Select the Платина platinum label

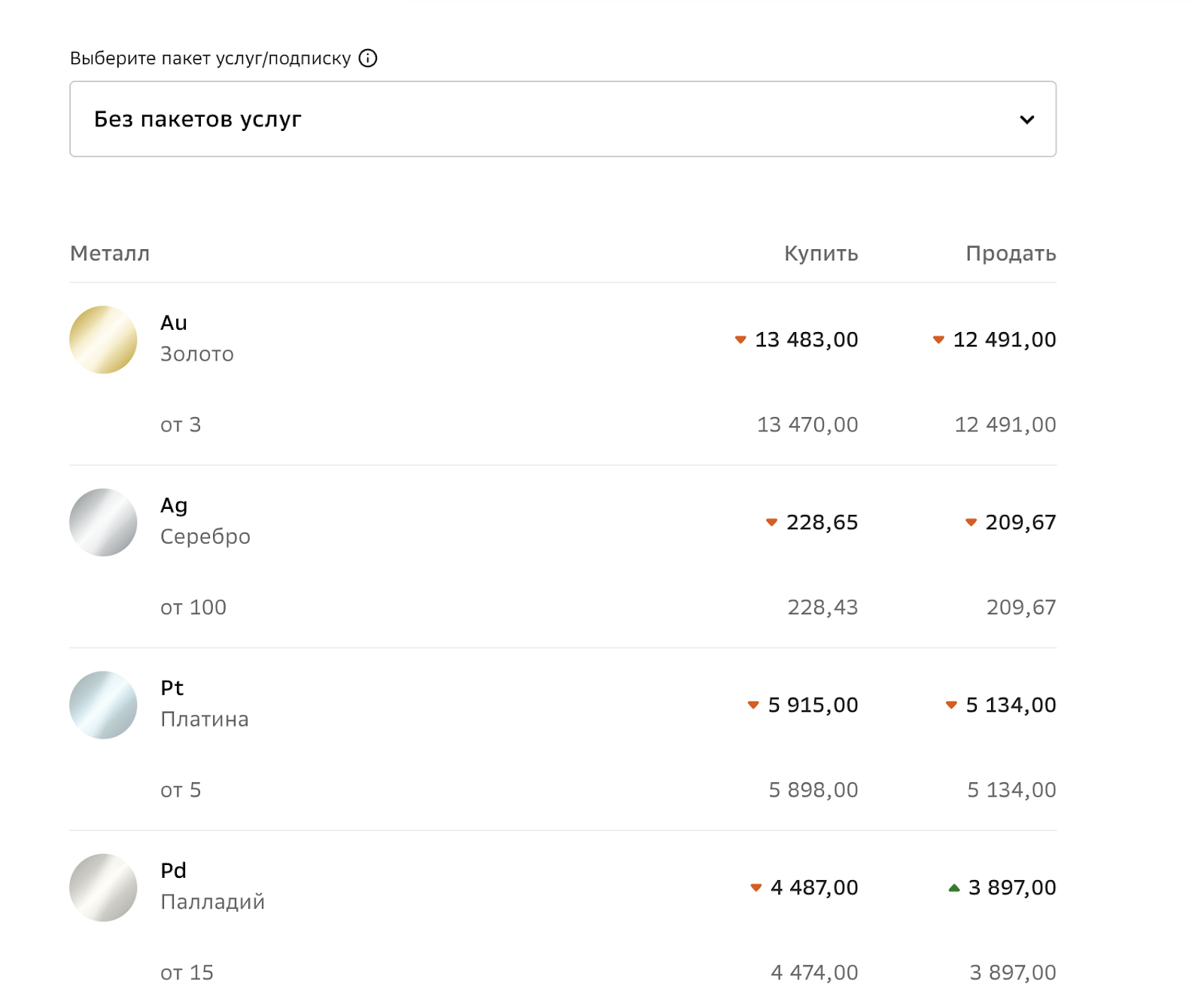tap(205, 720)
